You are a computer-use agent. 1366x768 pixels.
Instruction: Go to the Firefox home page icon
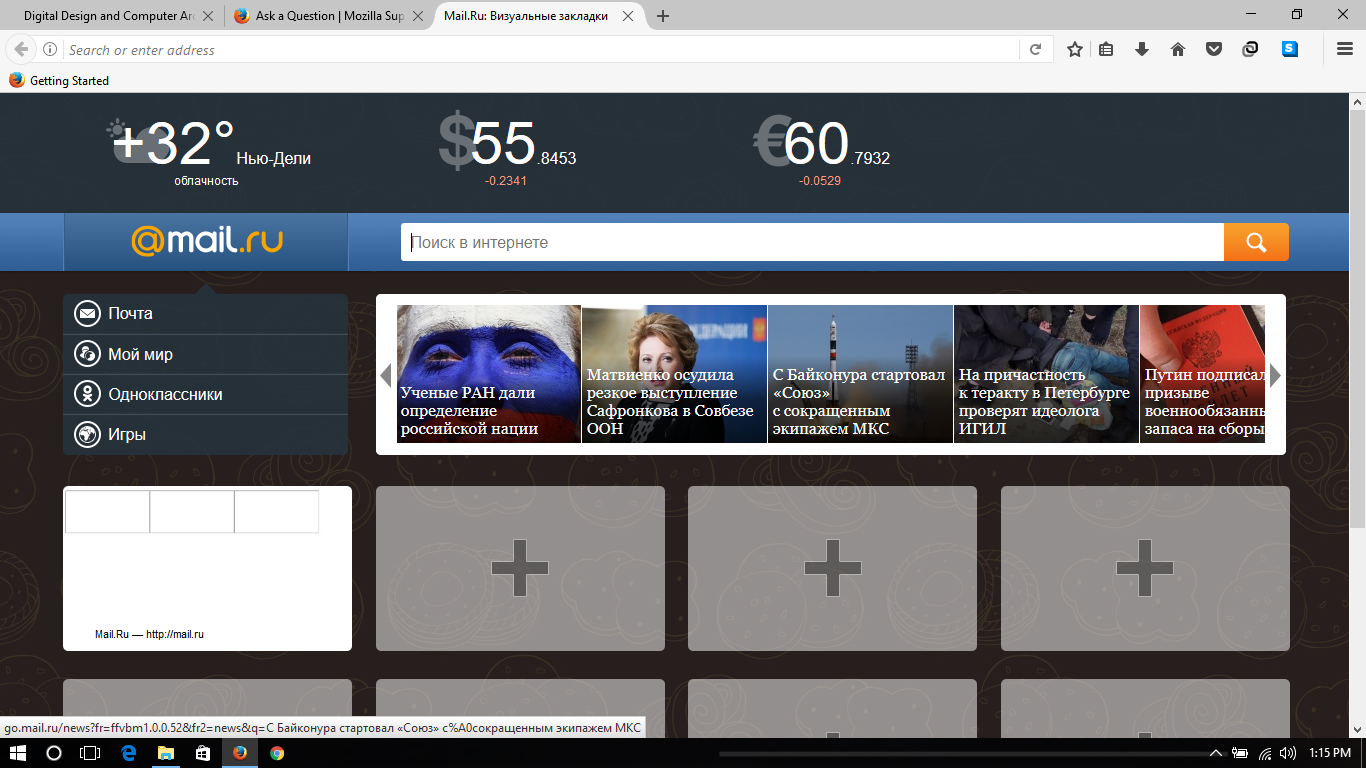[1178, 49]
